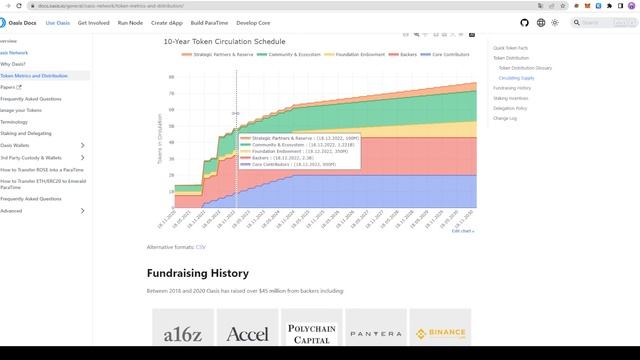
Task: Click the share icon in address bar
Action: 552,6
